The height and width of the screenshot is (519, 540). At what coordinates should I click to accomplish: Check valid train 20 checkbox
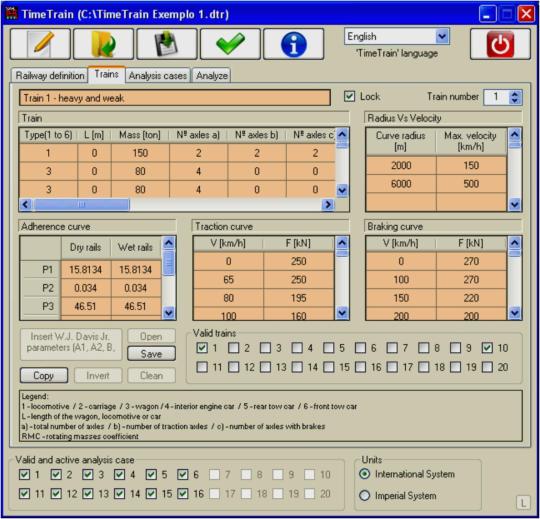pyautogui.click(x=487, y=367)
